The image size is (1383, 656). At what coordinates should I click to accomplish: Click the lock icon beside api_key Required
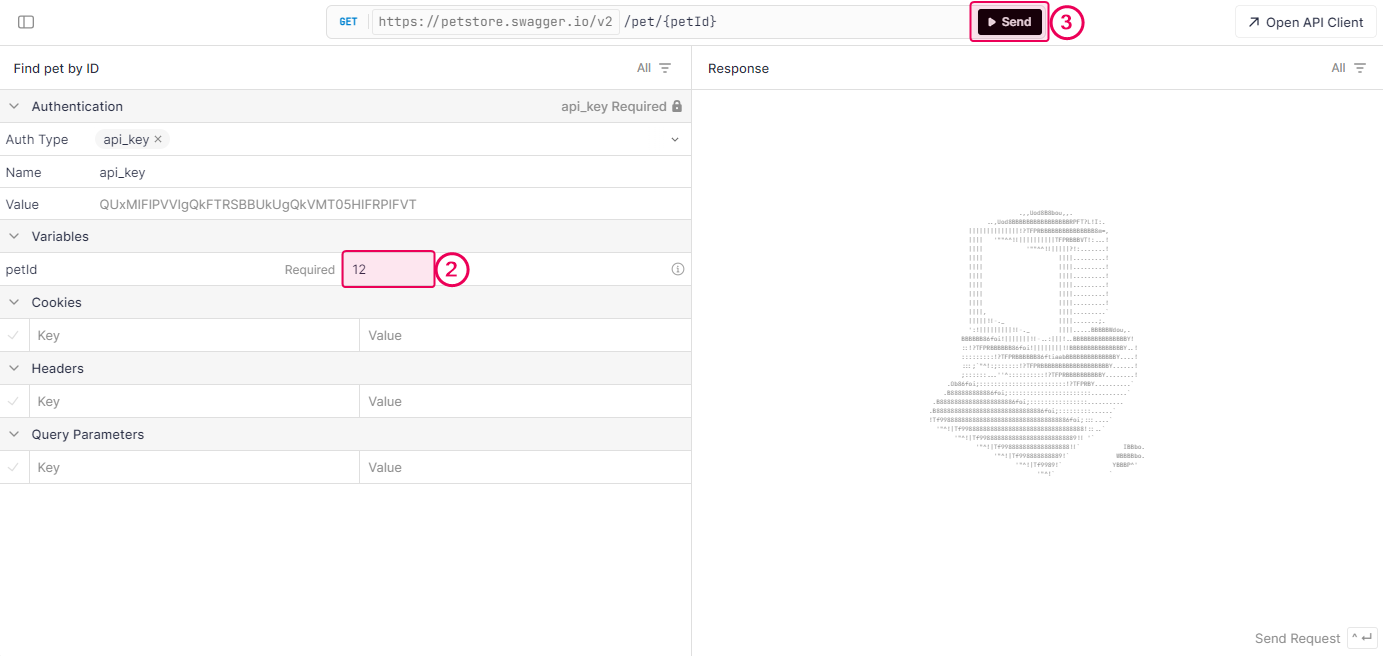677,106
